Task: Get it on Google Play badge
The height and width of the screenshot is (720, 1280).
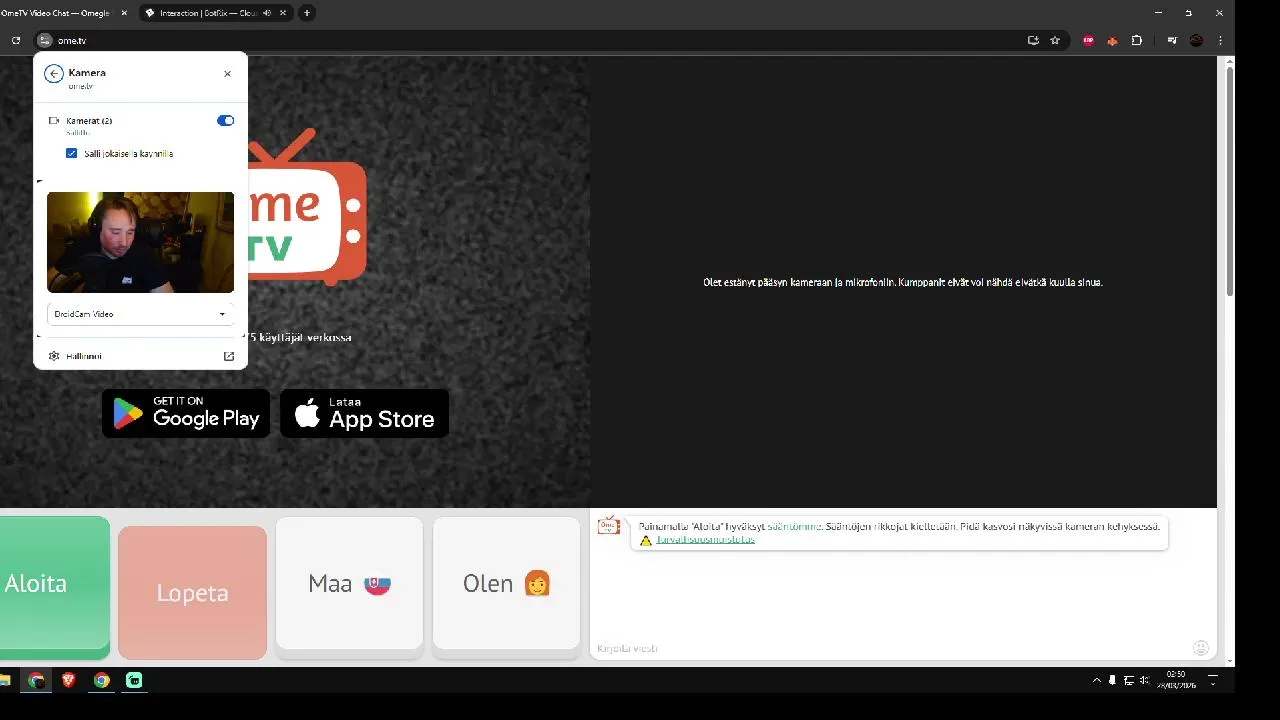Action: pos(186,413)
